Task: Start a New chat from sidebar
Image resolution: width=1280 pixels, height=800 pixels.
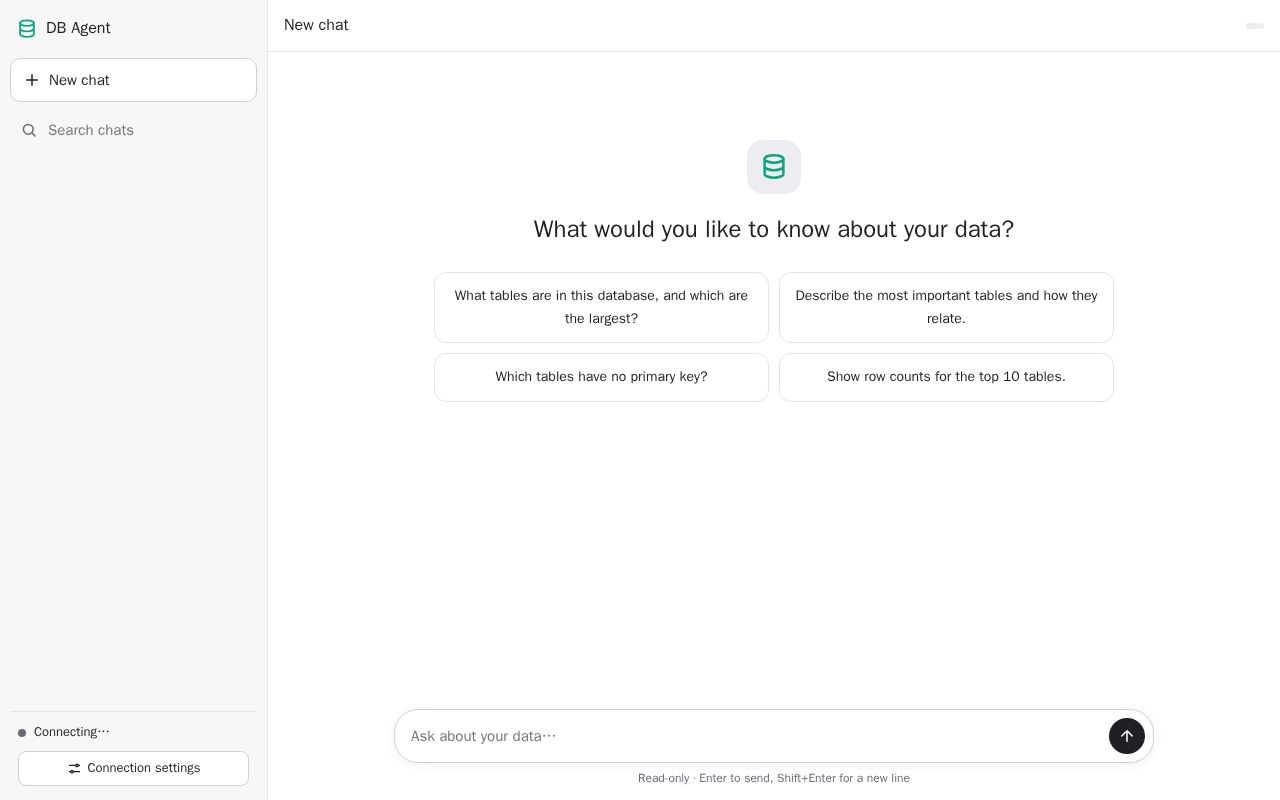Action: point(133,80)
